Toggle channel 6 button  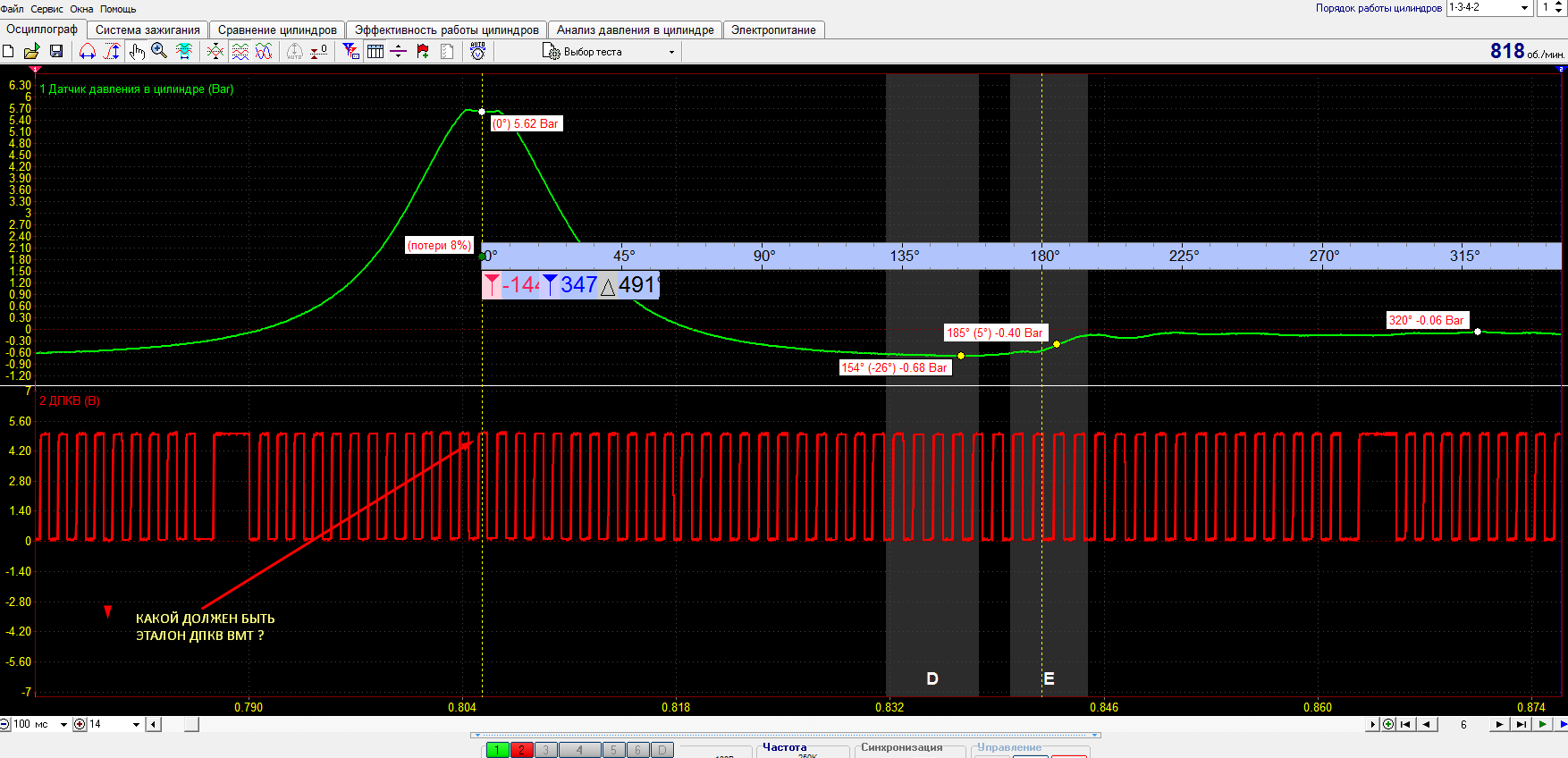[x=637, y=750]
